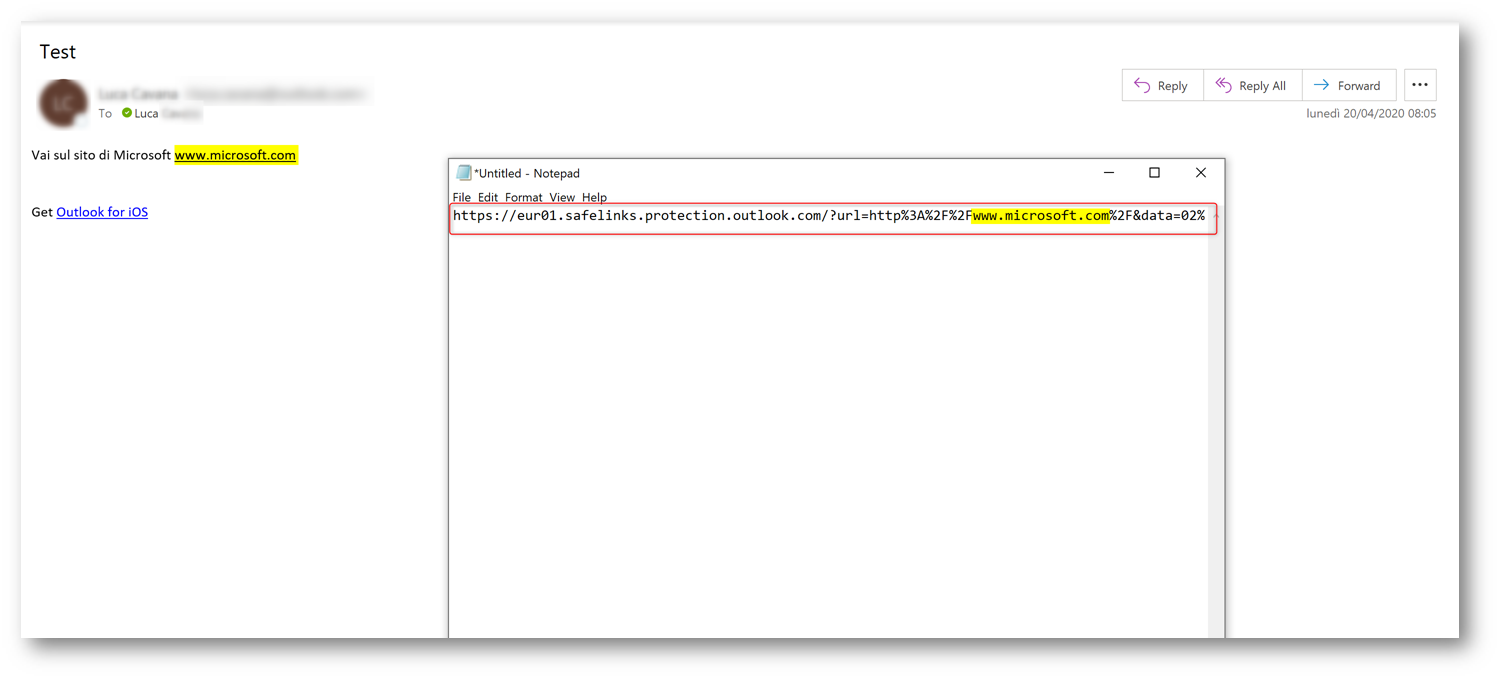
Task: Click the date 'lunedì 20/04/2020 08:05'
Action: click(x=1371, y=114)
